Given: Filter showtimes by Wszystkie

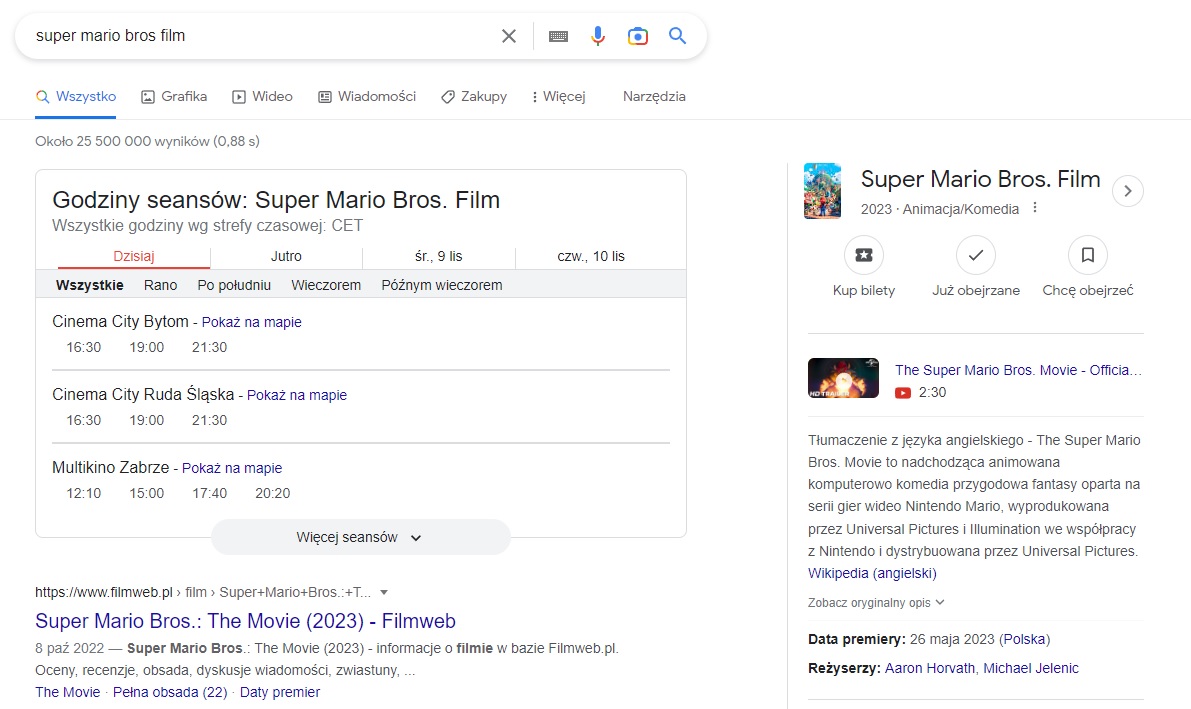Looking at the screenshot, I should [x=90, y=285].
